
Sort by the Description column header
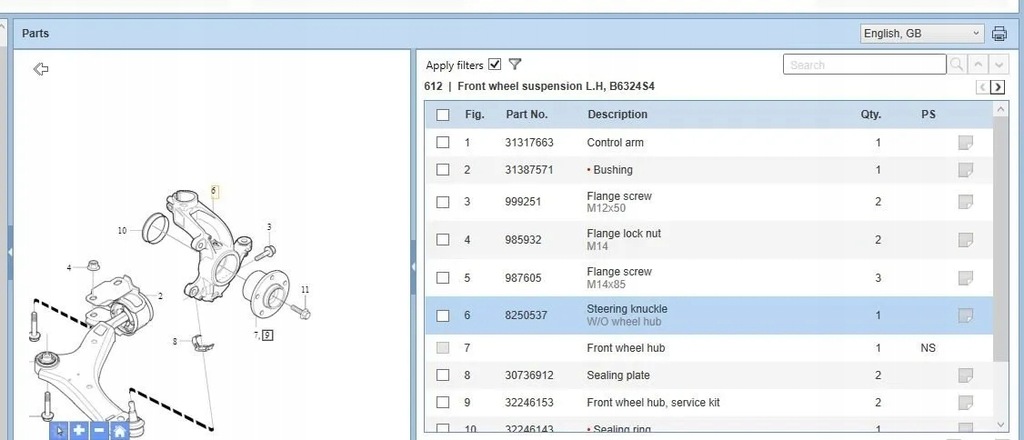[x=617, y=114]
